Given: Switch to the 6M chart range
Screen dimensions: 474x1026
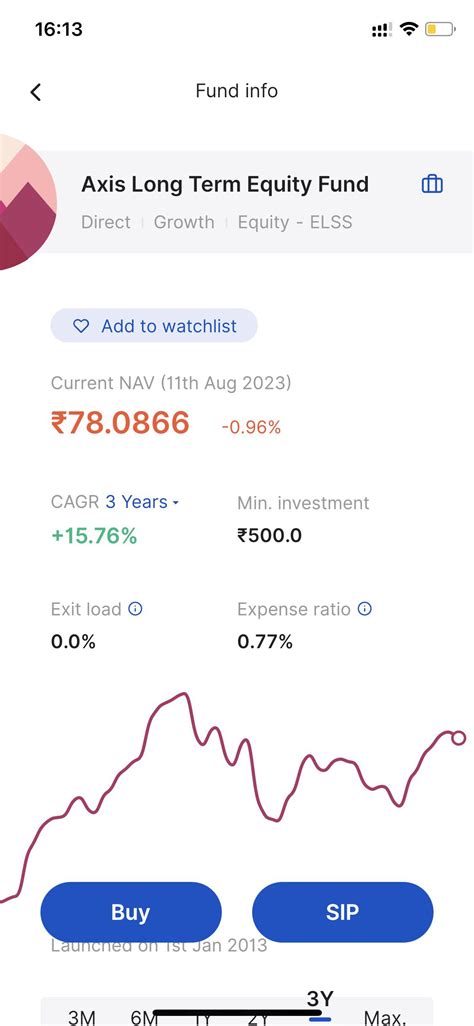Looking at the screenshot, I should [x=145, y=1017].
